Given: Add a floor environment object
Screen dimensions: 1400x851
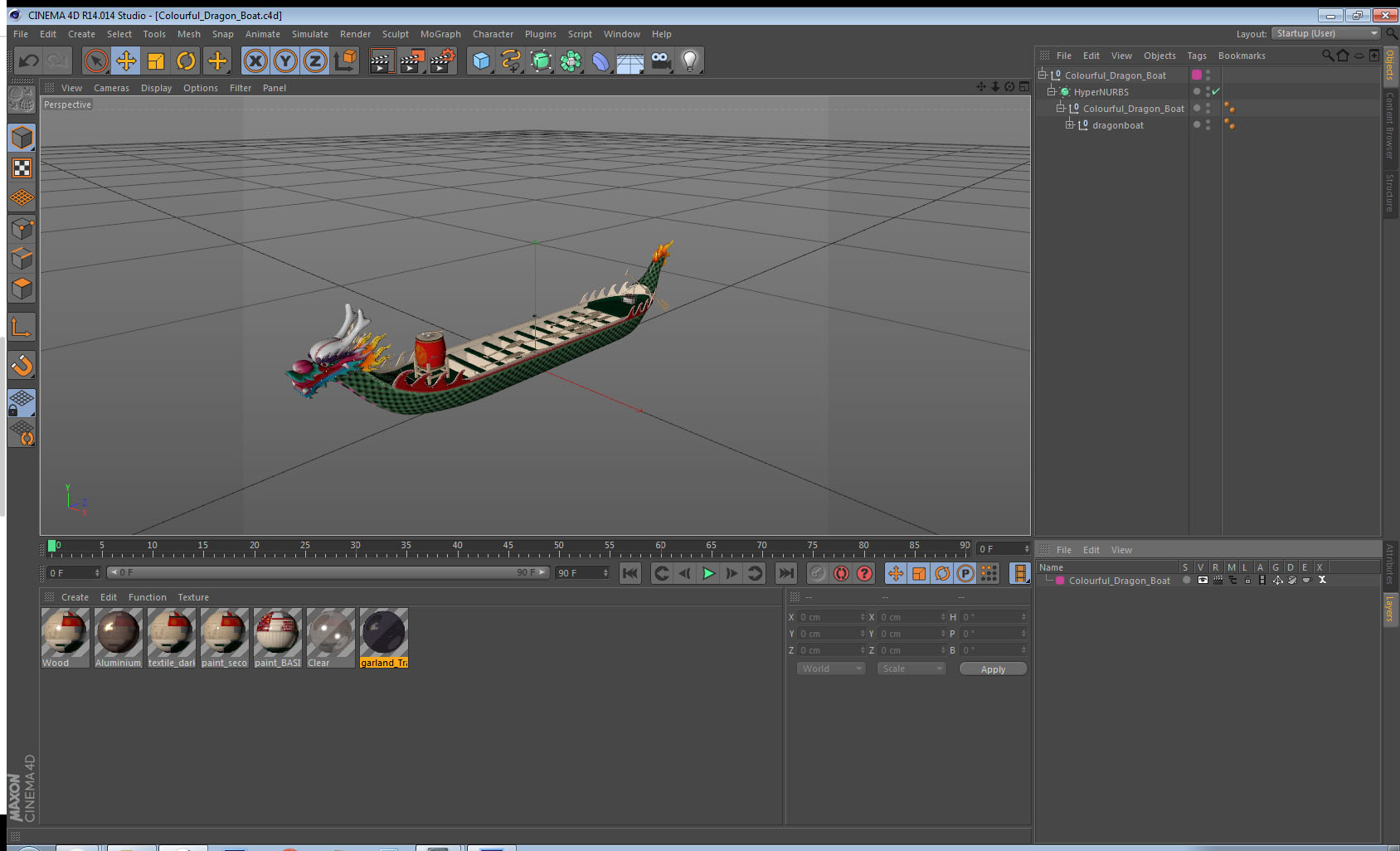Looking at the screenshot, I should point(630,61).
